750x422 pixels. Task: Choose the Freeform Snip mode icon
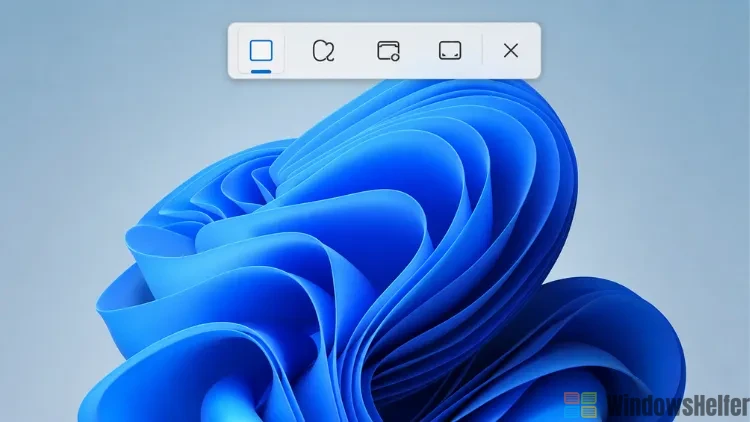323,51
